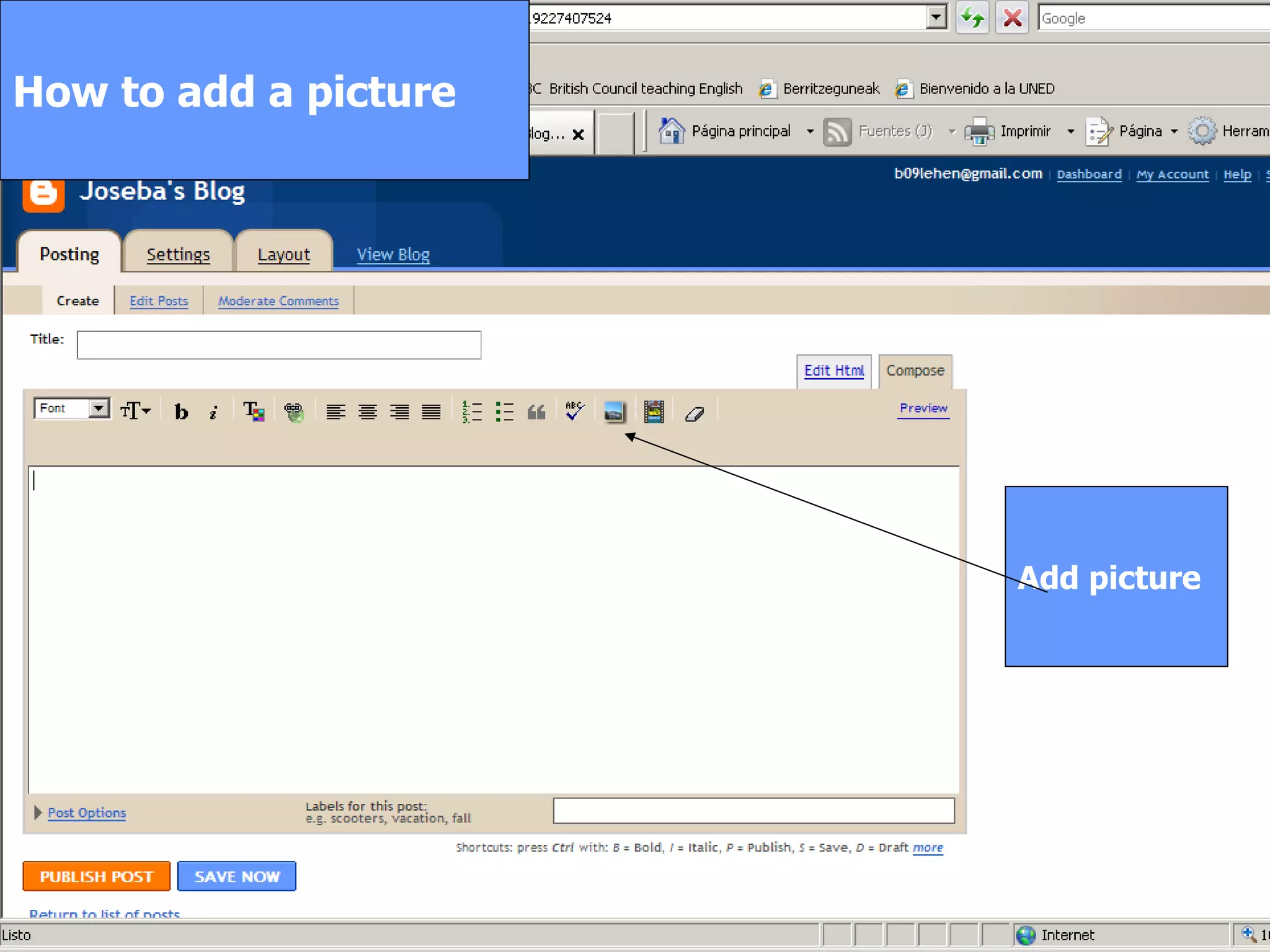Image resolution: width=1270 pixels, height=952 pixels.
Task: Center align the text
Action: (368, 412)
